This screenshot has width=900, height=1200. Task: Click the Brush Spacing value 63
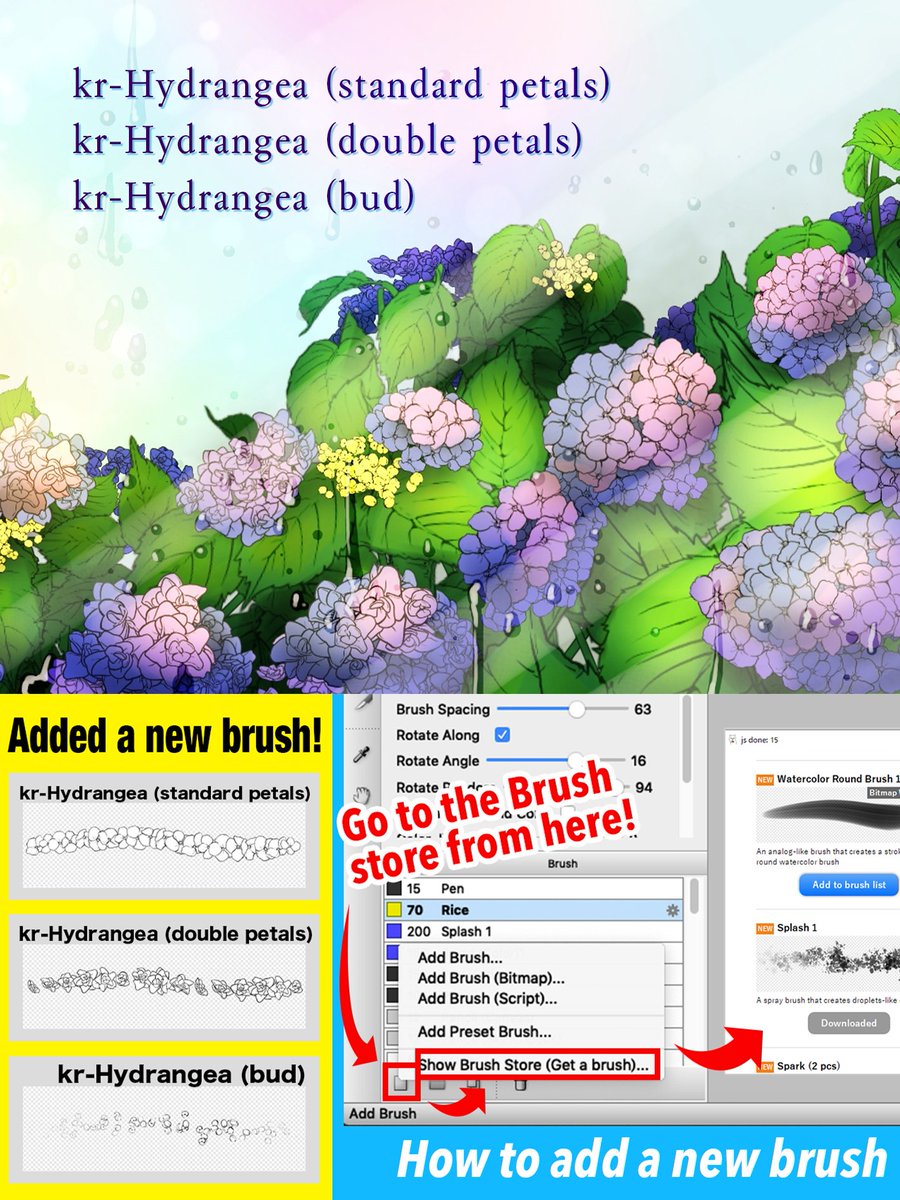click(x=642, y=709)
